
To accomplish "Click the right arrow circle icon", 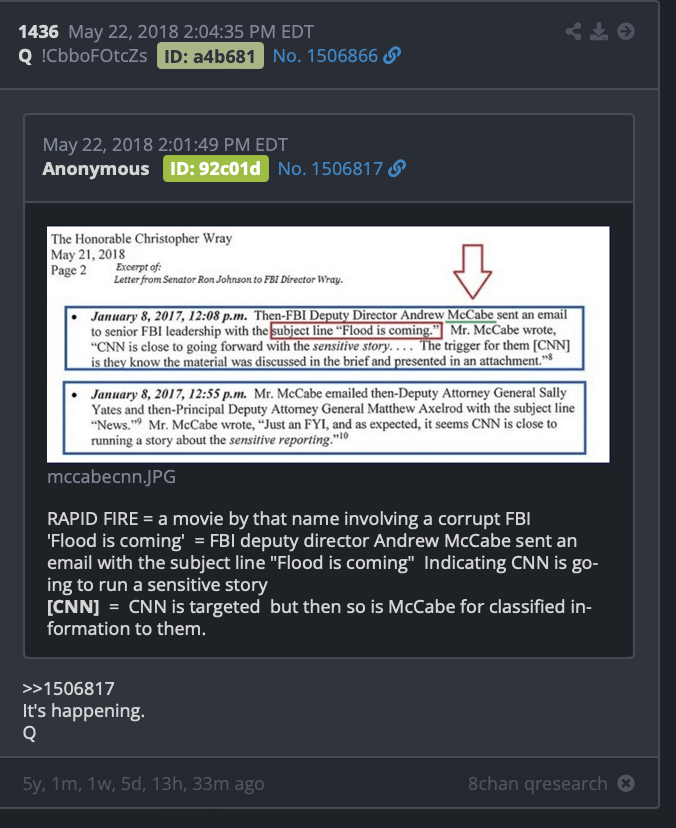I will (x=626, y=31).
